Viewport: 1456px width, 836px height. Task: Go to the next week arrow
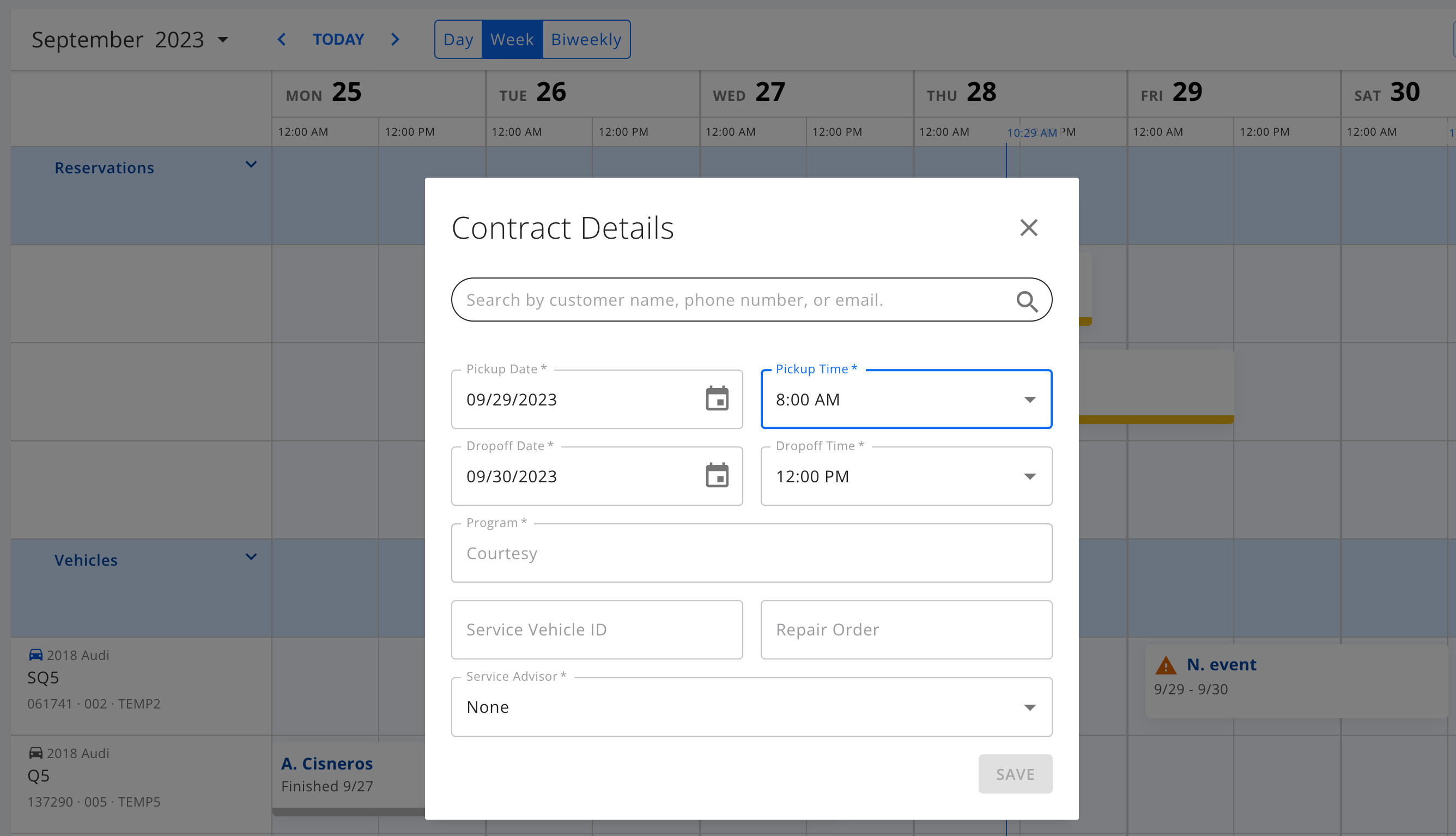pyautogui.click(x=395, y=40)
